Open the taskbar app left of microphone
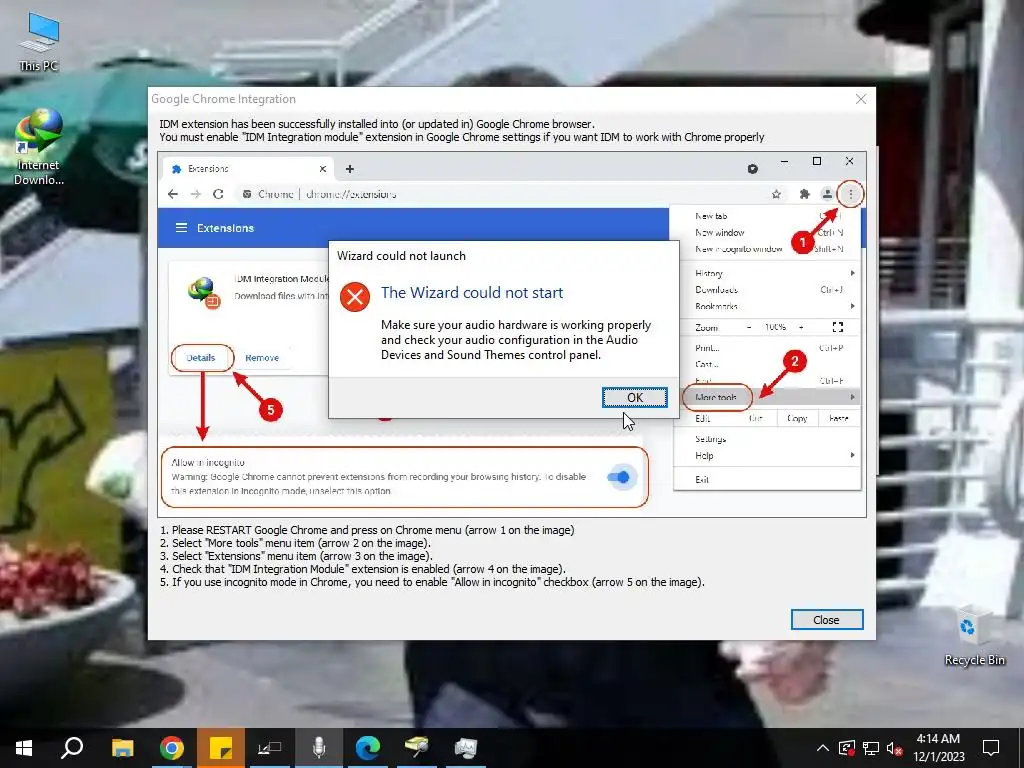The image size is (1024, 768). [270, 748]
